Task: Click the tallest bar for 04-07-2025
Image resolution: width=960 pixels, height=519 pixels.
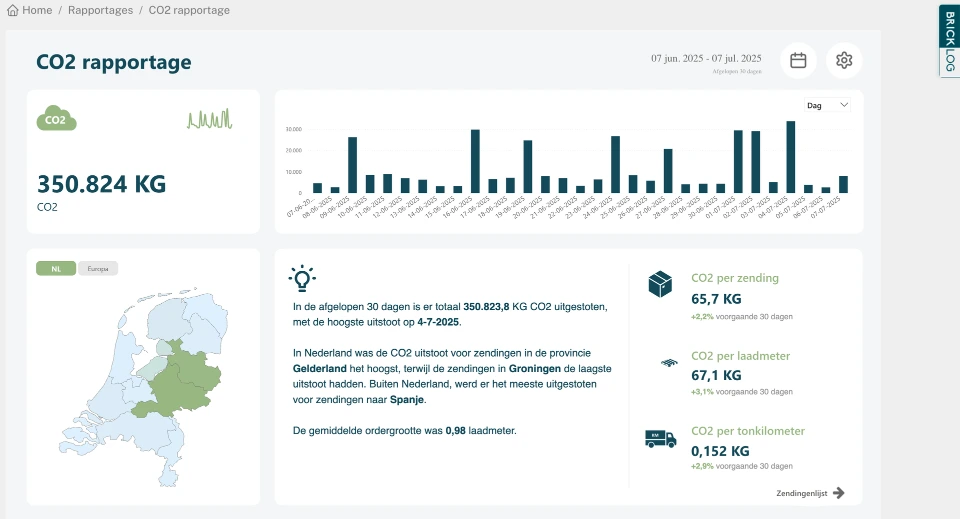Action: (791, 157)
